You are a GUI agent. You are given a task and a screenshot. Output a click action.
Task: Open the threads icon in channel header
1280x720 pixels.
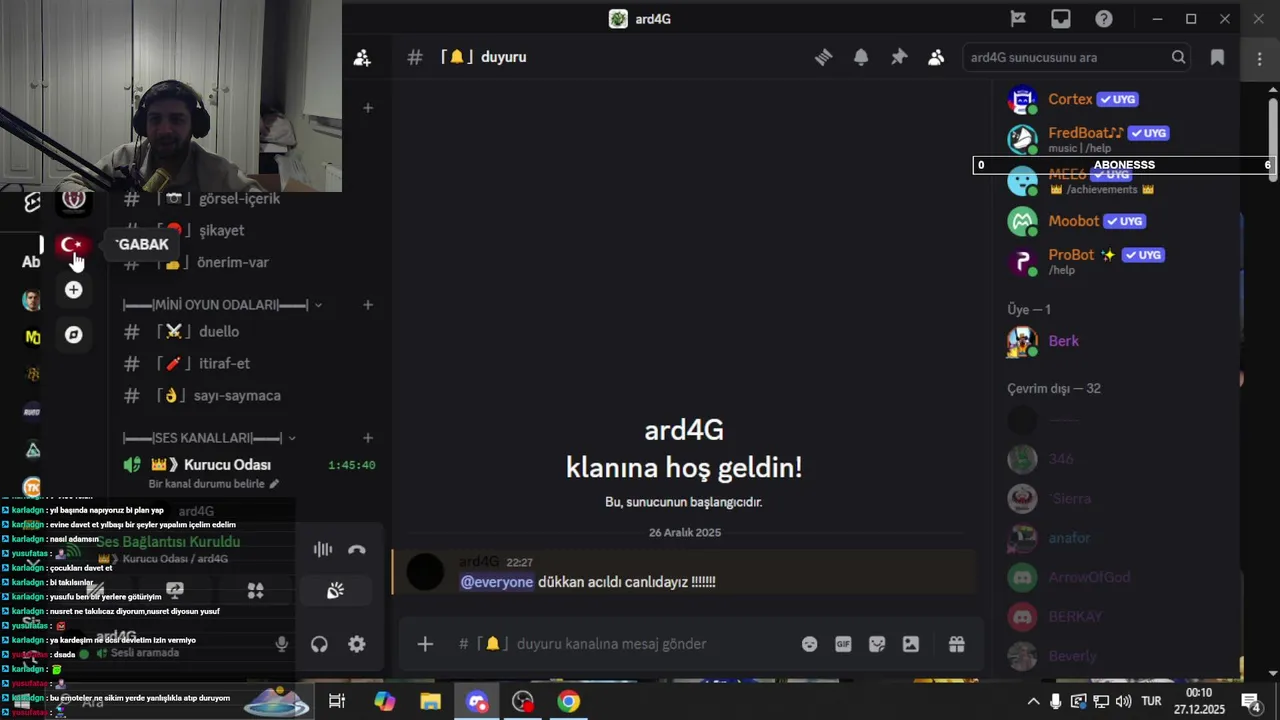(823, 57)
